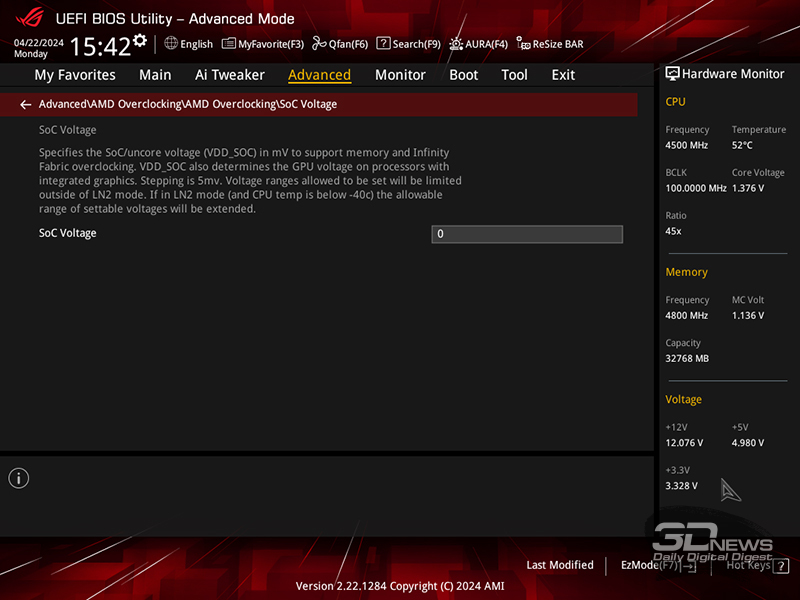
Task: Click the SoC Voltage setting label
Action: tap(68, 233)
